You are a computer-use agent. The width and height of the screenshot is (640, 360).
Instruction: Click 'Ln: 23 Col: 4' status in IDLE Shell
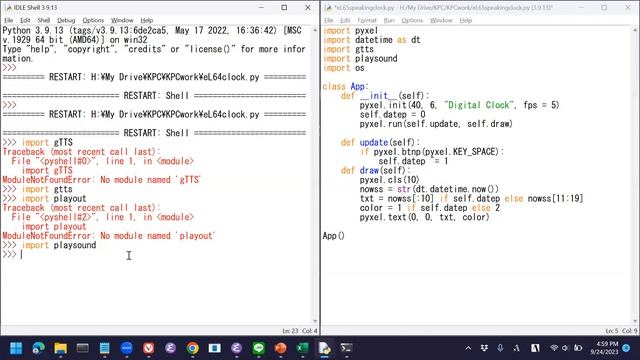300,331
